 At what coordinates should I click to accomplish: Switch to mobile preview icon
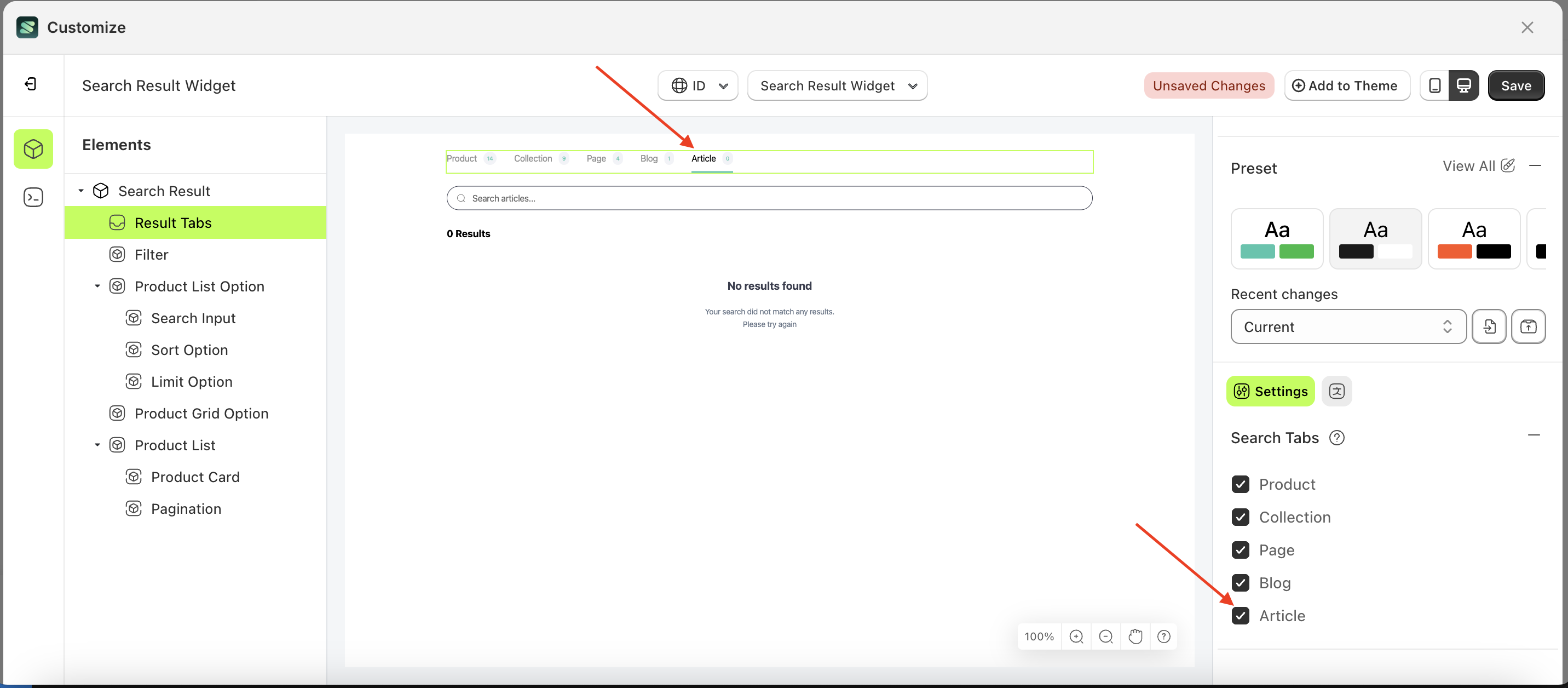(x=1436, y=85)
